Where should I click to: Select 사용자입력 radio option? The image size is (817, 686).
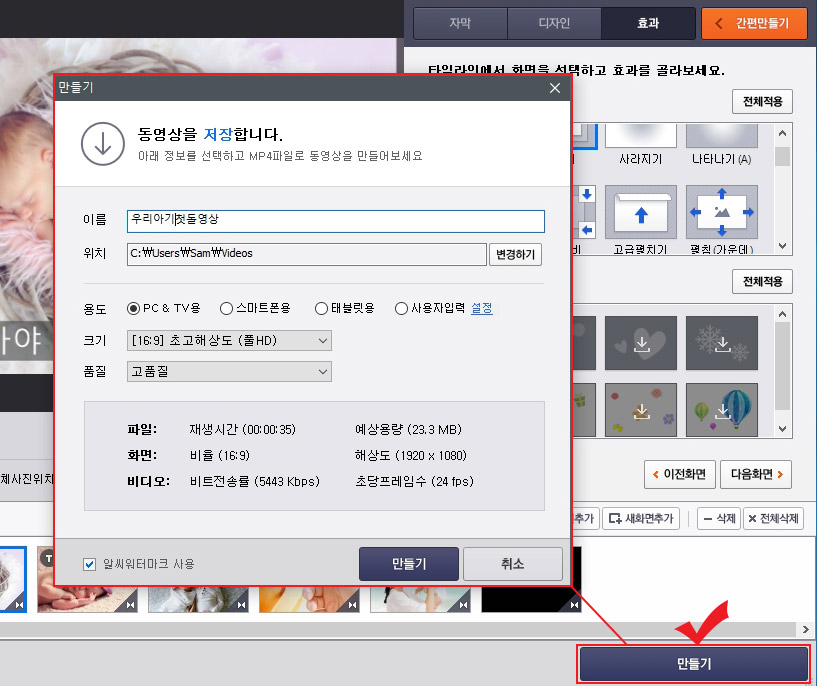click(401, 308)
